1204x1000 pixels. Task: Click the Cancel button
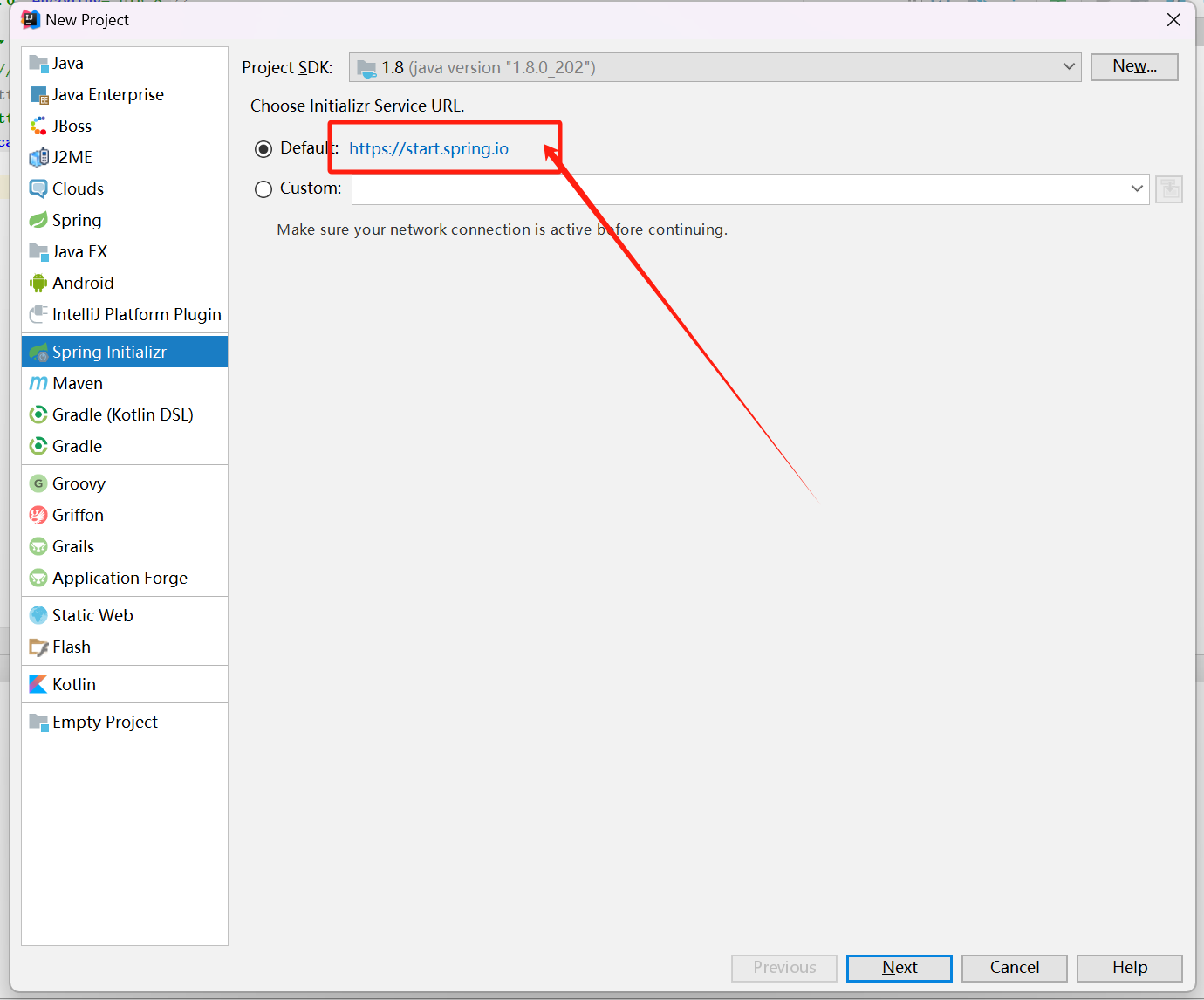(1015, 968)
